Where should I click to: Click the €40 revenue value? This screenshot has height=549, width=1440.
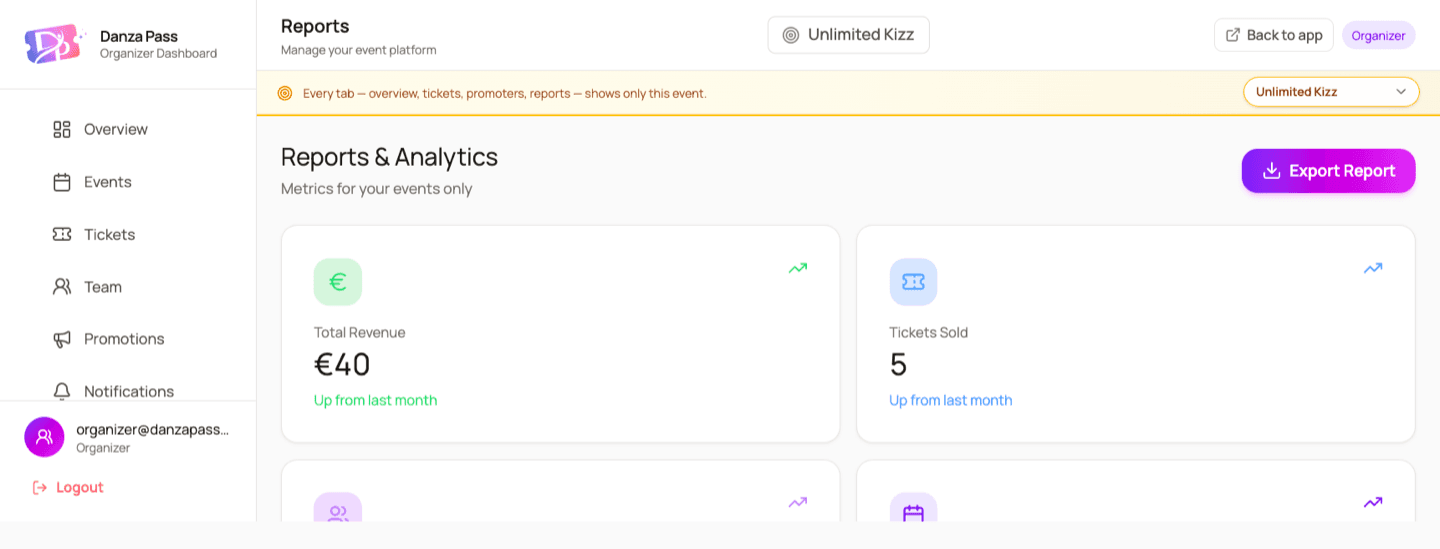pos(342,365)
